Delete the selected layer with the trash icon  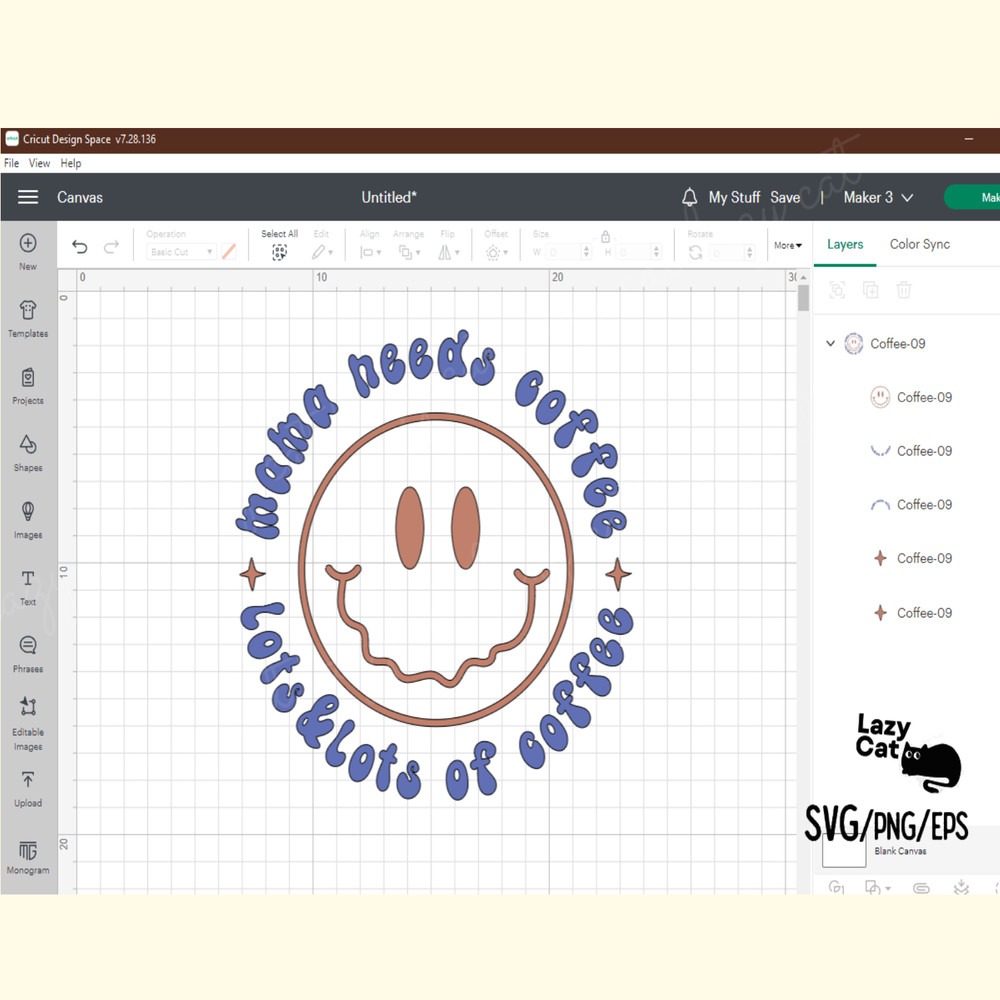(x=903, y=290)
